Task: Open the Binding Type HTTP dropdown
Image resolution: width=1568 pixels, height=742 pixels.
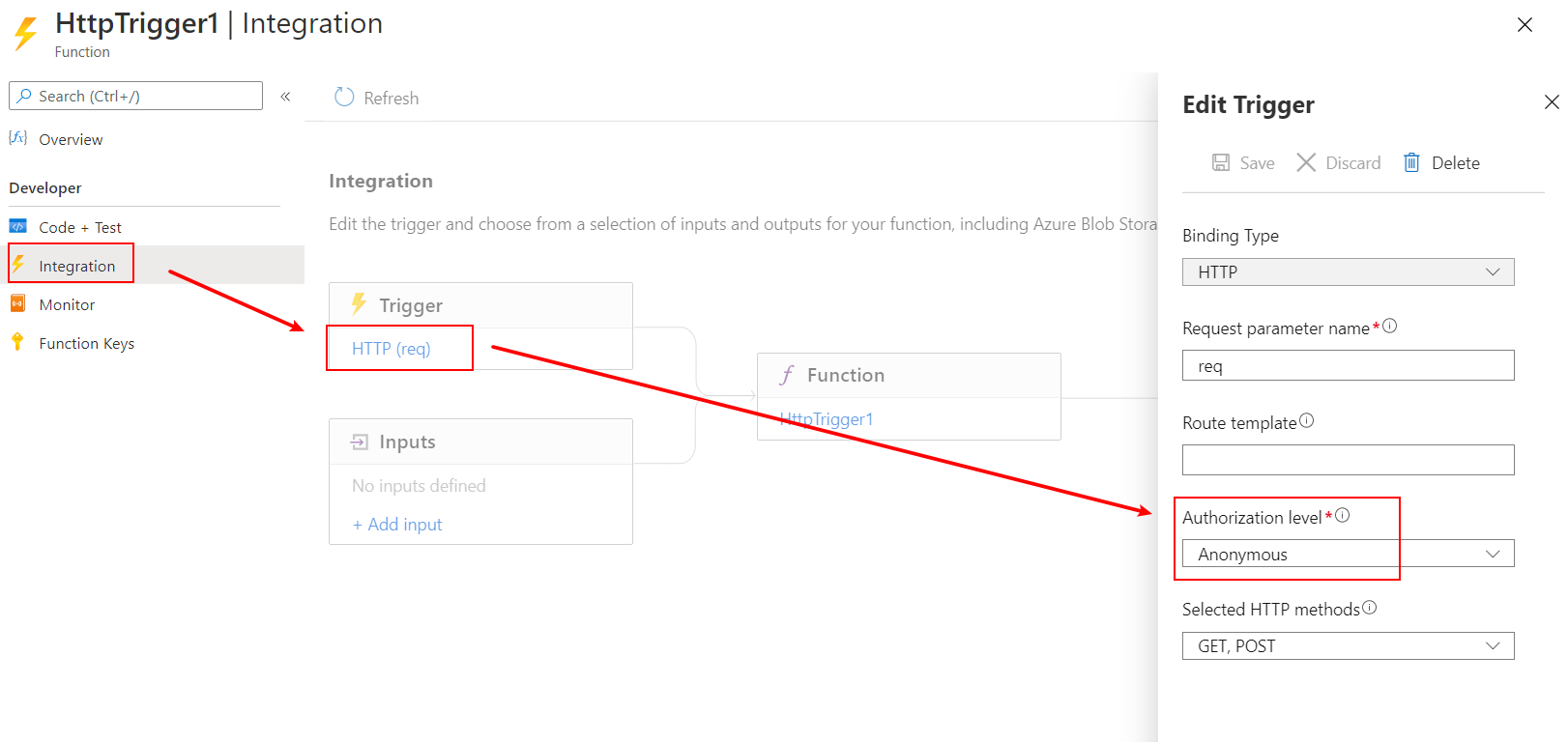Action: click(x=1348, y=271)
